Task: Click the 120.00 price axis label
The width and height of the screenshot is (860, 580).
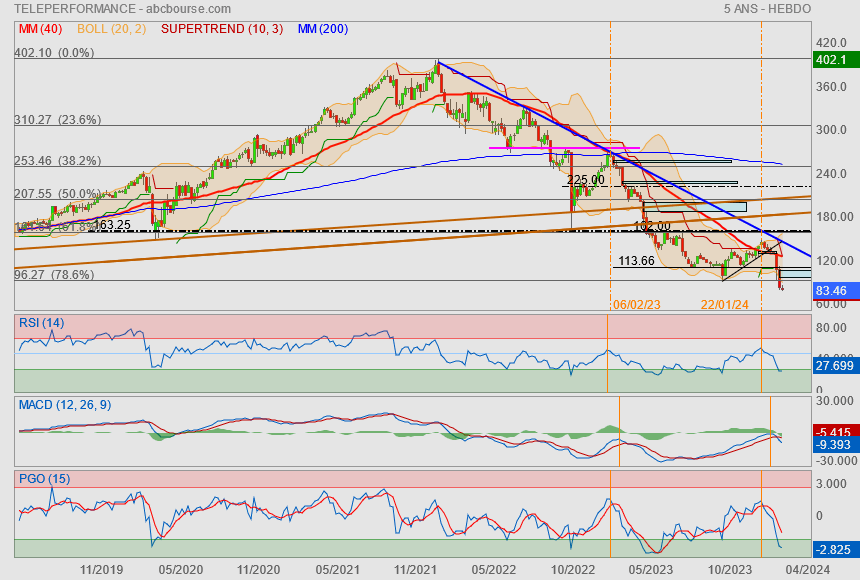Action: pos(834,261)
